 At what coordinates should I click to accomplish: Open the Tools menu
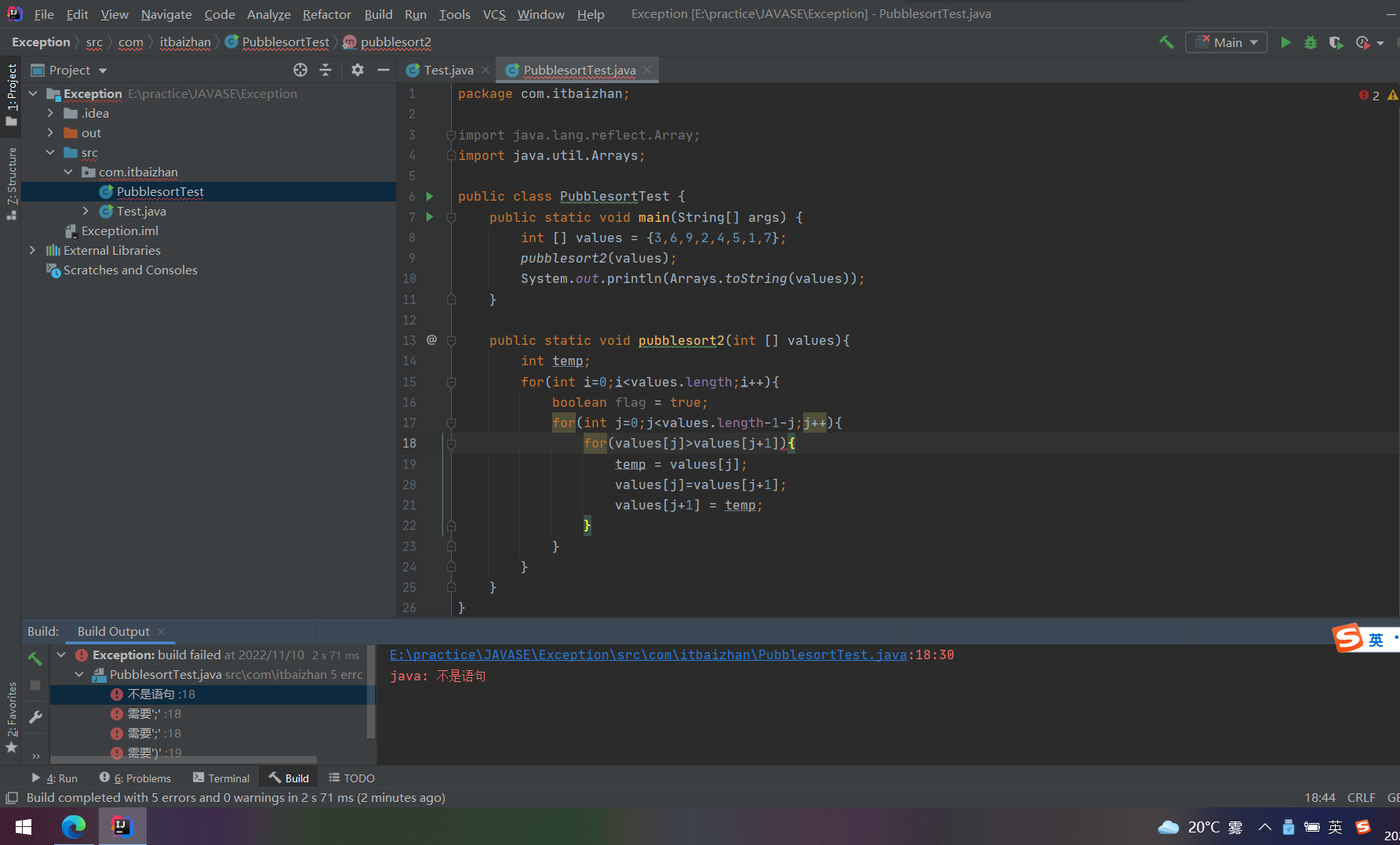click(455, 14)
